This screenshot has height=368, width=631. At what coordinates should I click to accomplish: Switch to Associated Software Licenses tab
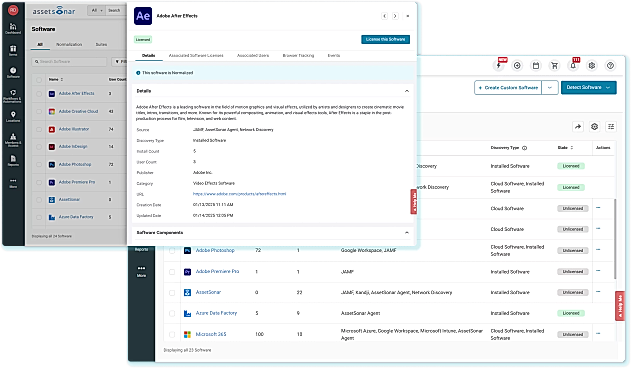(x=196, y=56)
